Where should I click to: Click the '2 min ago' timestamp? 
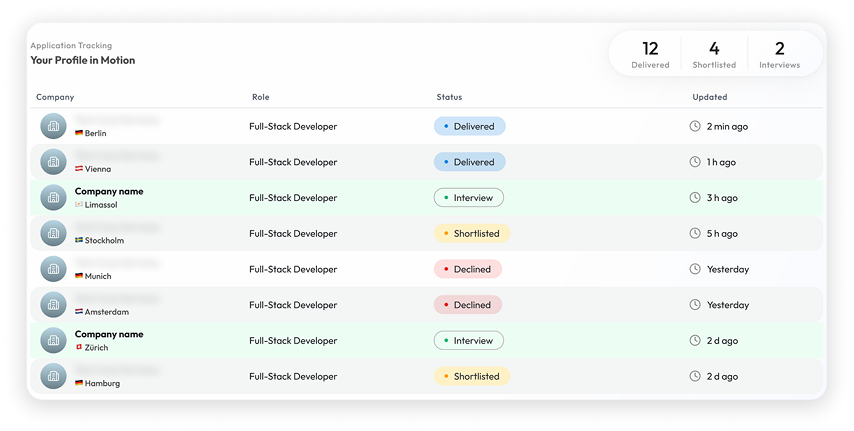point(727,126)
